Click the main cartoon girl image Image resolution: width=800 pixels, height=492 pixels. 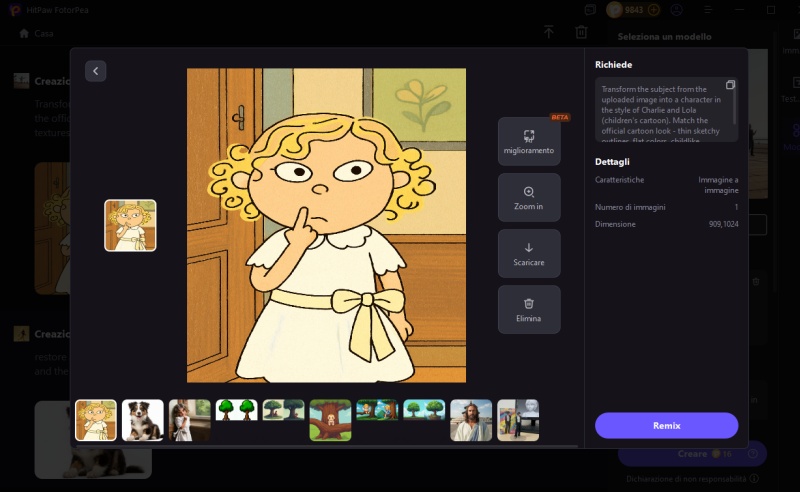point(327,225)
